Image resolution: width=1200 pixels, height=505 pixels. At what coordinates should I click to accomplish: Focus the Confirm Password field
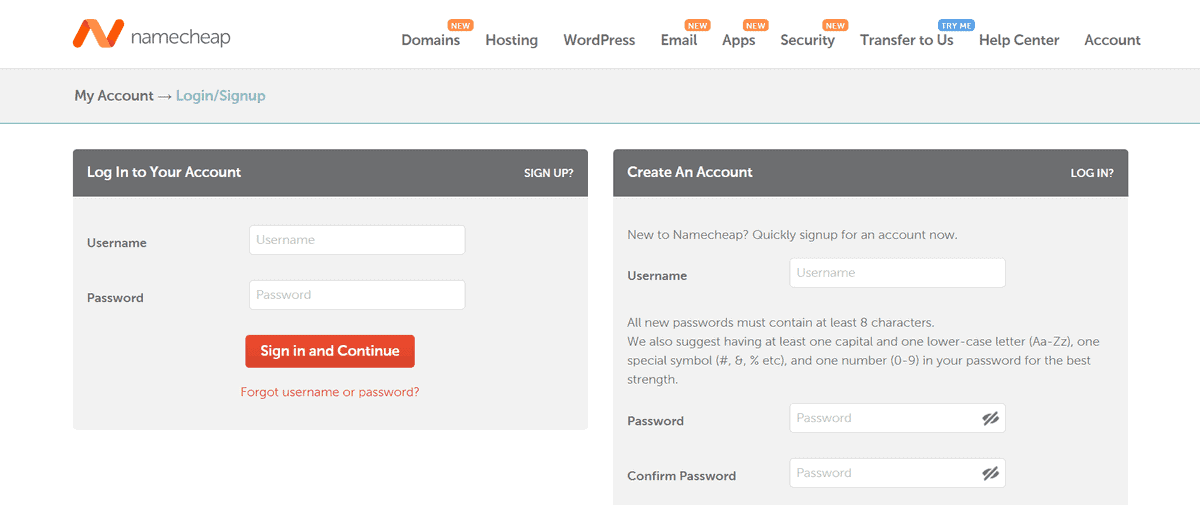pyautogui.click(x=897, y=473)
